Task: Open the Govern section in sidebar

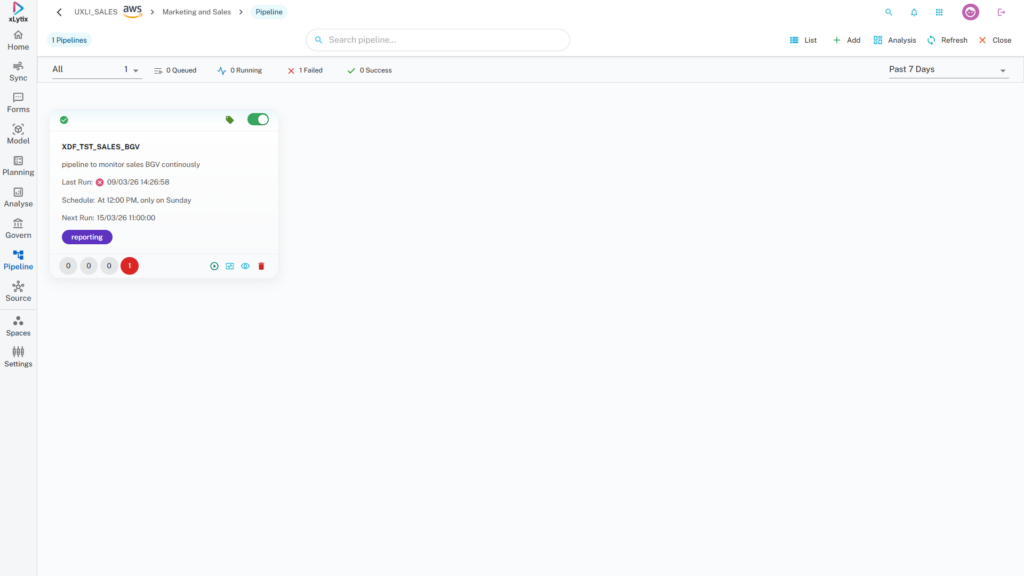Action: [x=18, y=228]
